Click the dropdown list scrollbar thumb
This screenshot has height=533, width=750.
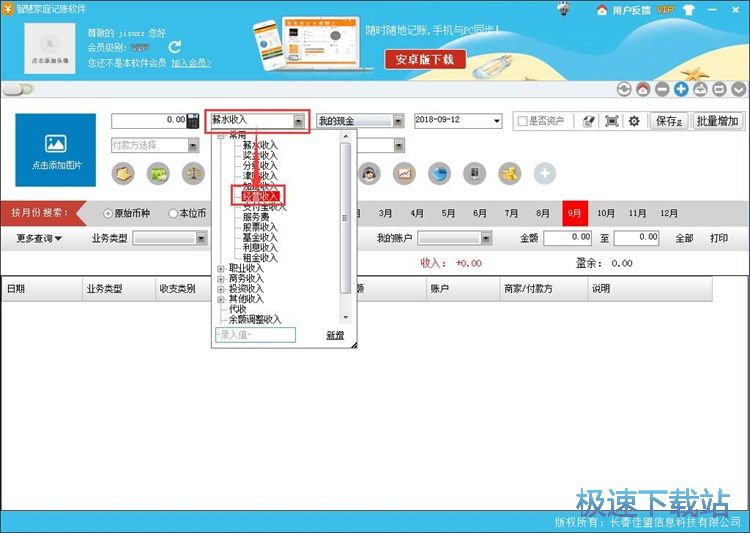[345, 218]
